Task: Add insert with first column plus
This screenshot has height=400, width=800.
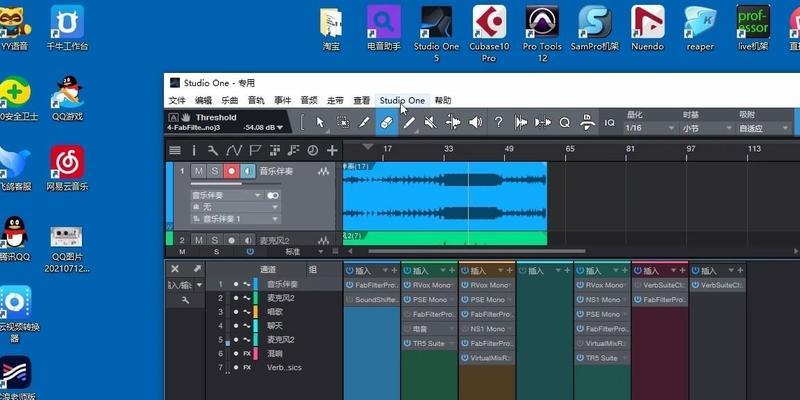Action: point(394,270)
